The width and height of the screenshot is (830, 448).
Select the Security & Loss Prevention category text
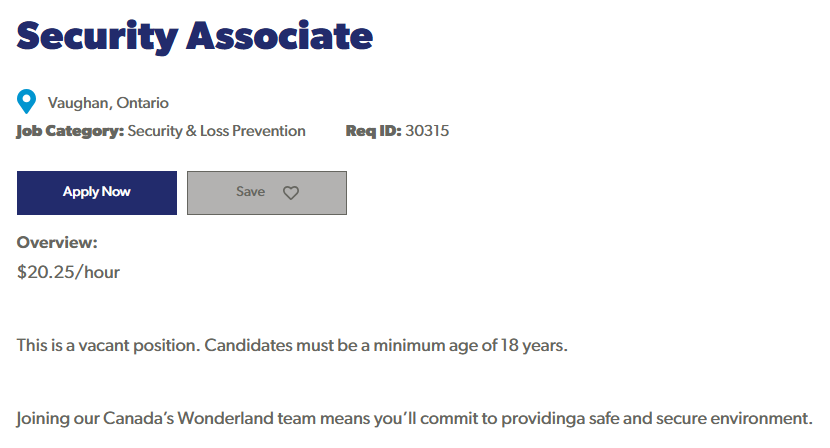click(x=217, y=131)
